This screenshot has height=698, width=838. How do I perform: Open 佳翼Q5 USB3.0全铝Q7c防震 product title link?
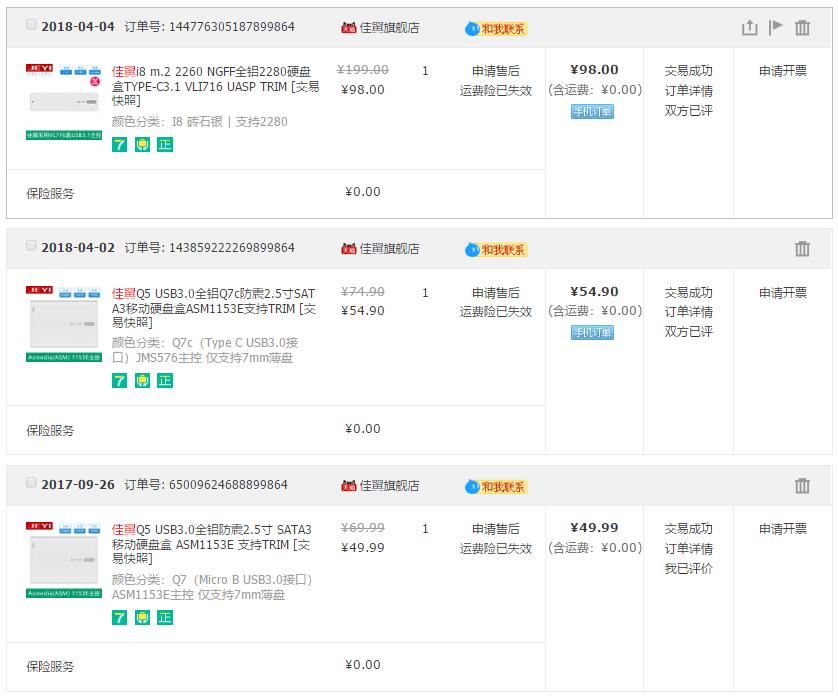214,308
